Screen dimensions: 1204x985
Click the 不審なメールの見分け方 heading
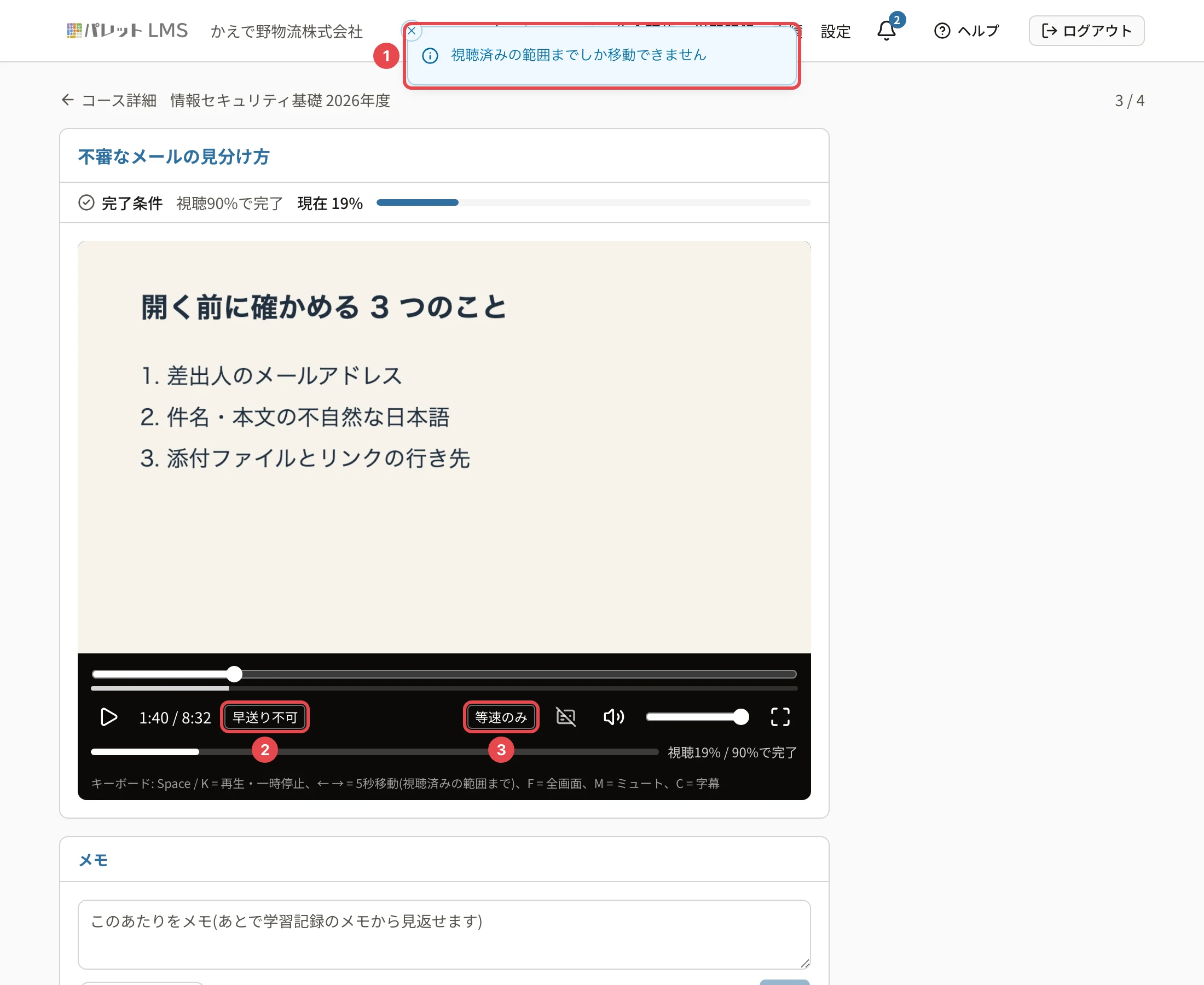coord(173,157)
